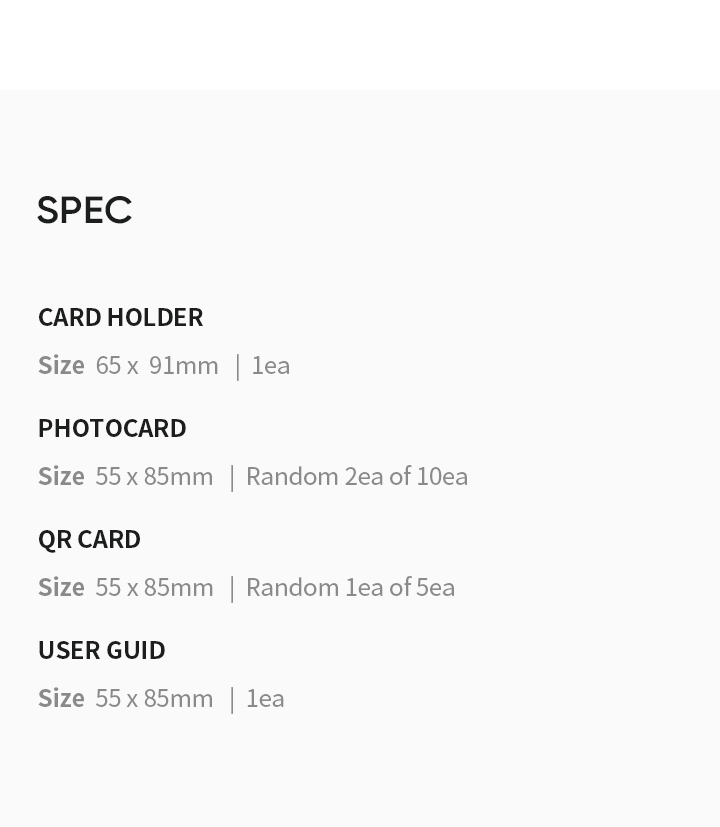Click the Size label under PHOTOCARD
This screenshot has width=720, height=827.
point(61,476)
